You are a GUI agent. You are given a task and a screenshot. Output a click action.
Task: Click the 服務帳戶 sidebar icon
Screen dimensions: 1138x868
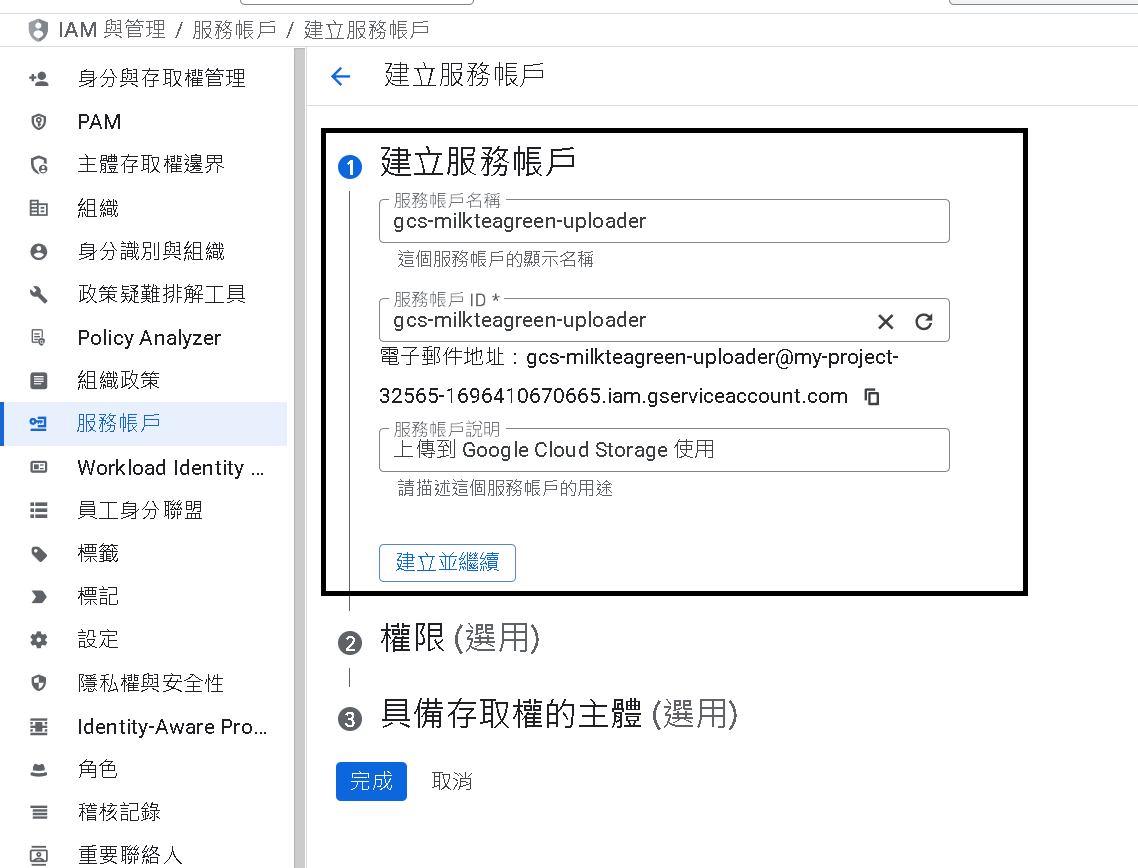pos(38,423)
